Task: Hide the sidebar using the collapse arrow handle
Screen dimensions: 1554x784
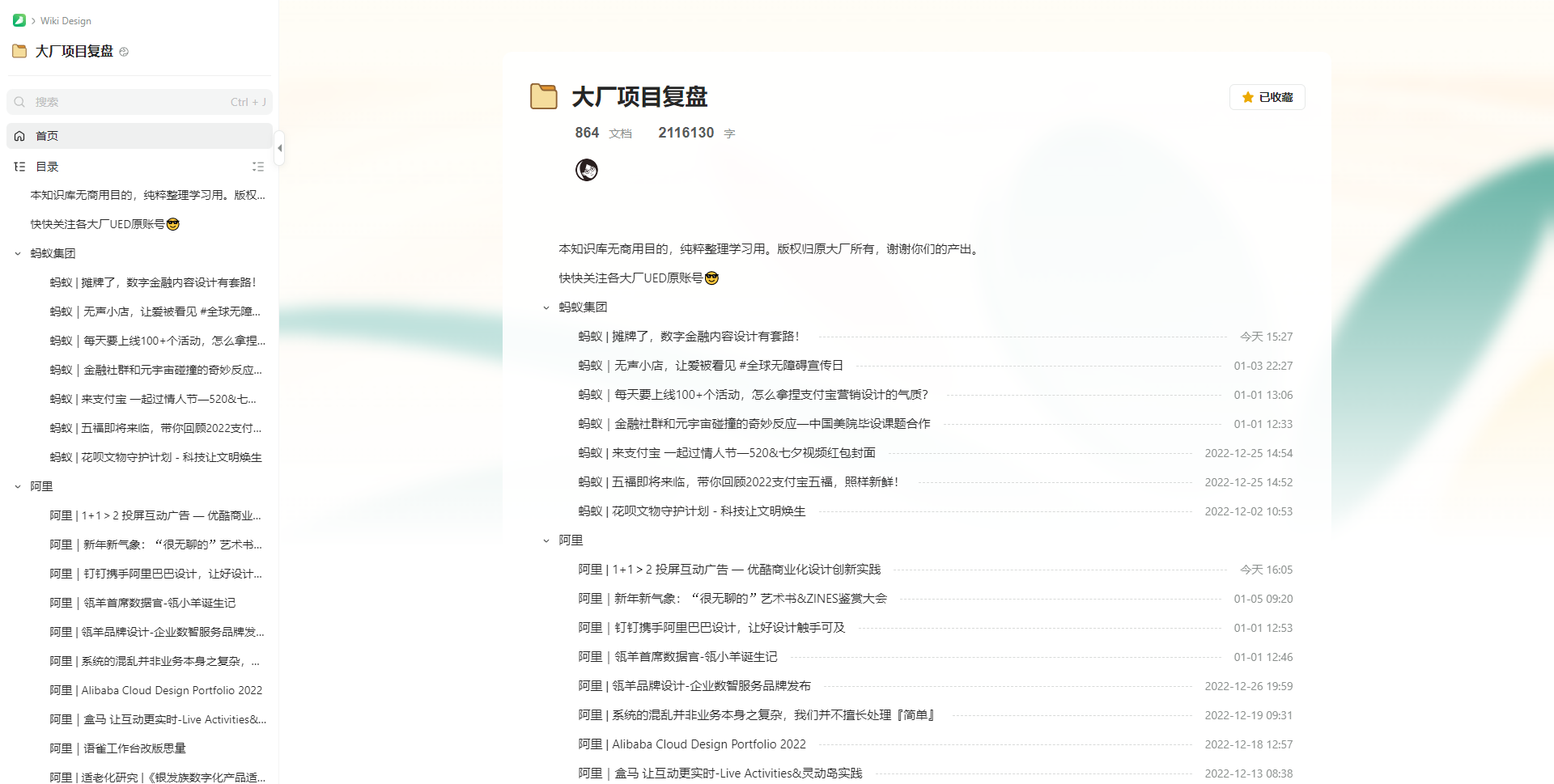Action: click(279, 148)
